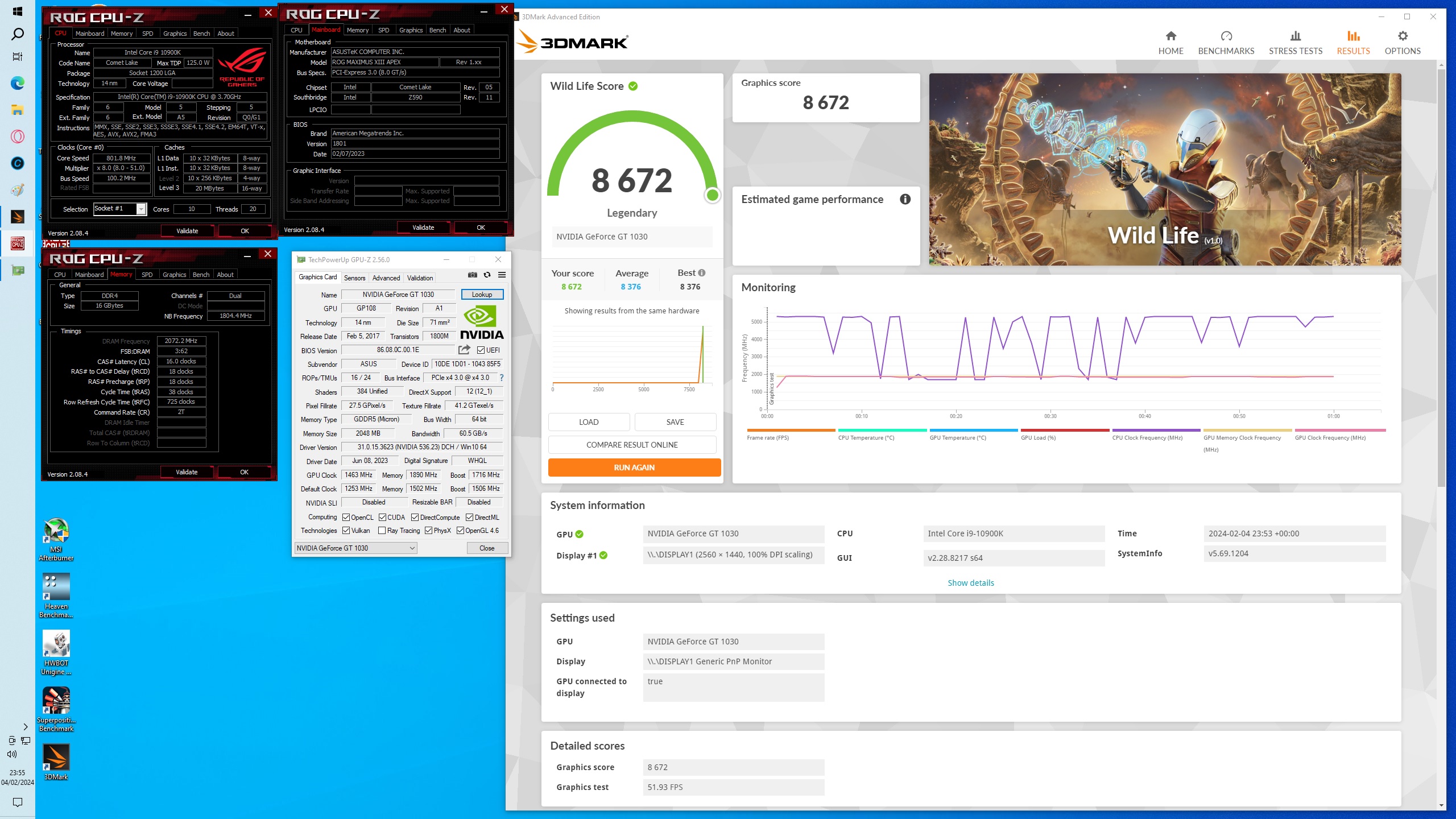Toggle OpenCL checkbox in GPU-Z
Image resolution: width=1456 pixels, height=819 pixels.
[346, 518]
